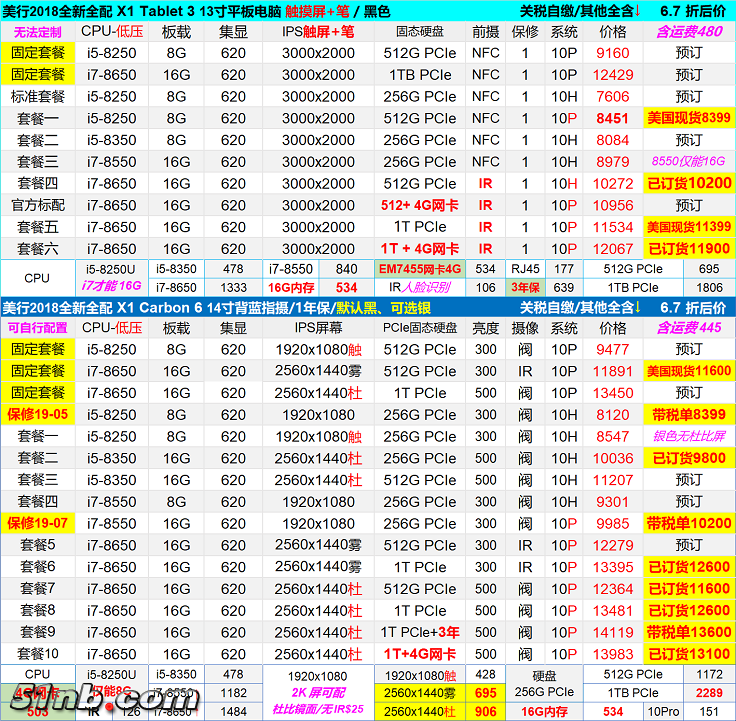
Task: Click the 含运费480 shipping cell
Action: (688, 31)
